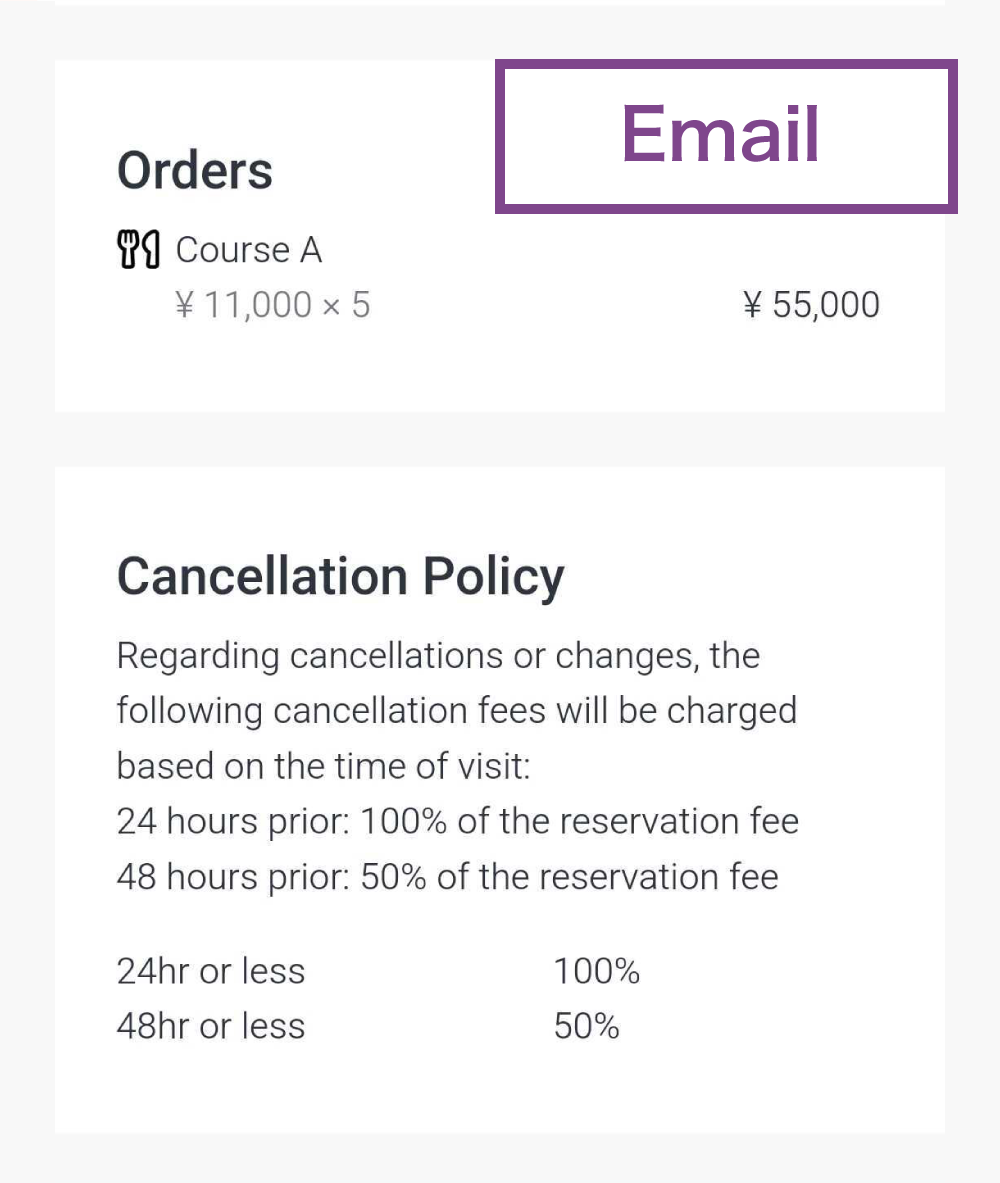Click the '48hr or less' row label
Viewport: 1000px width, 1183px height.
[x=211, y=1026]
